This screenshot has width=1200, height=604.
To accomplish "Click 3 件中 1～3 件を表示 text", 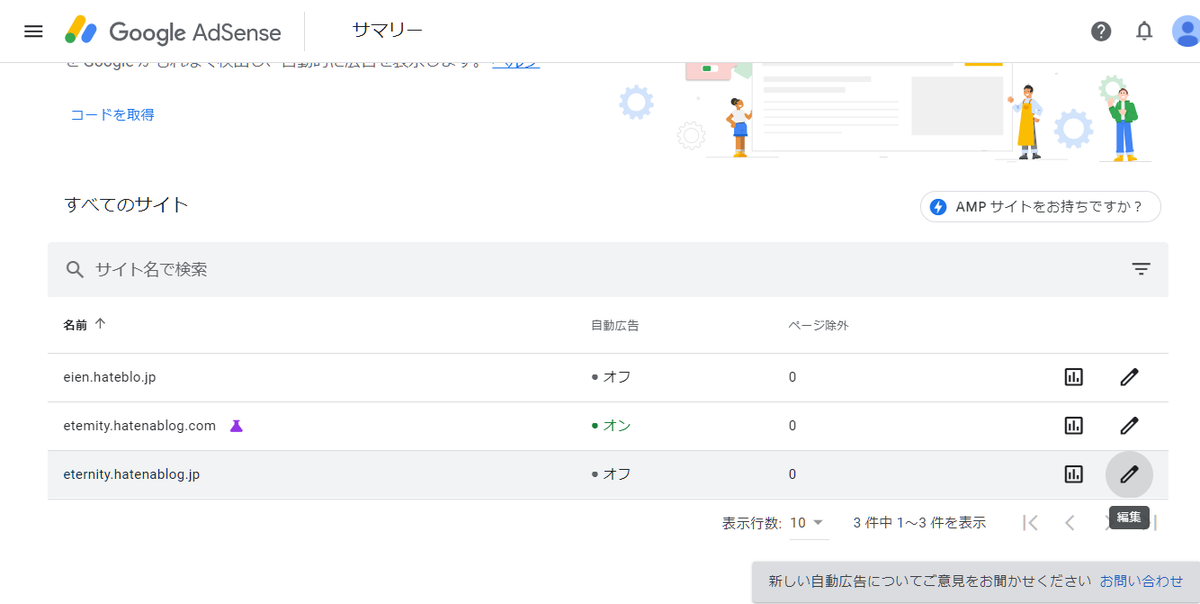I will 919,522.
